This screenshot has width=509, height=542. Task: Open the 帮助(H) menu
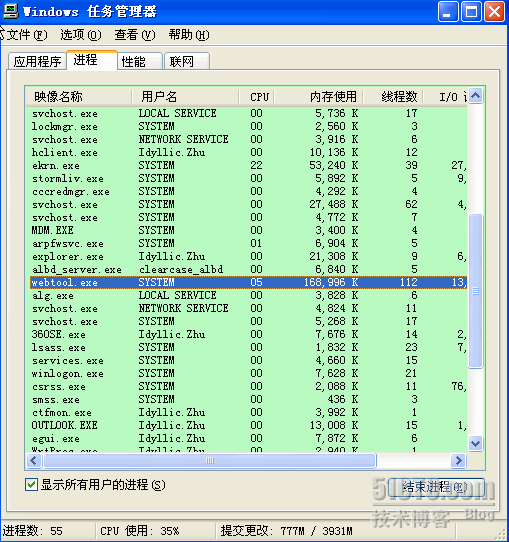[189, 35]
